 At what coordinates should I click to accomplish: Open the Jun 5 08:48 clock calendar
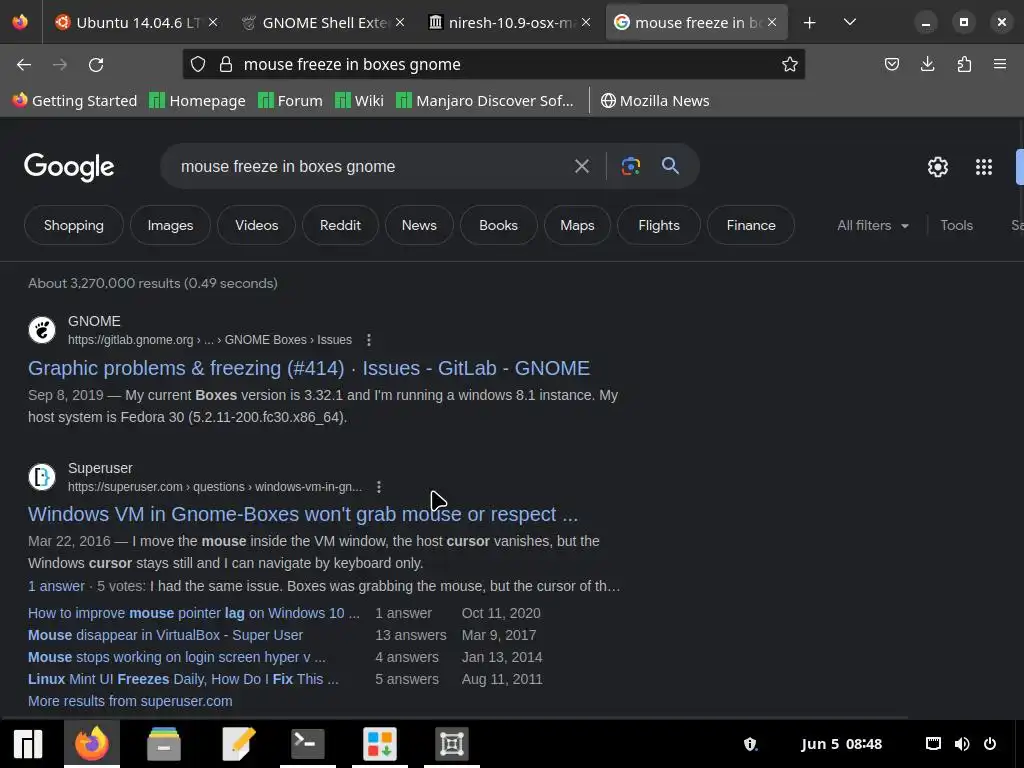pyautogui.click(x=841, y=744)
